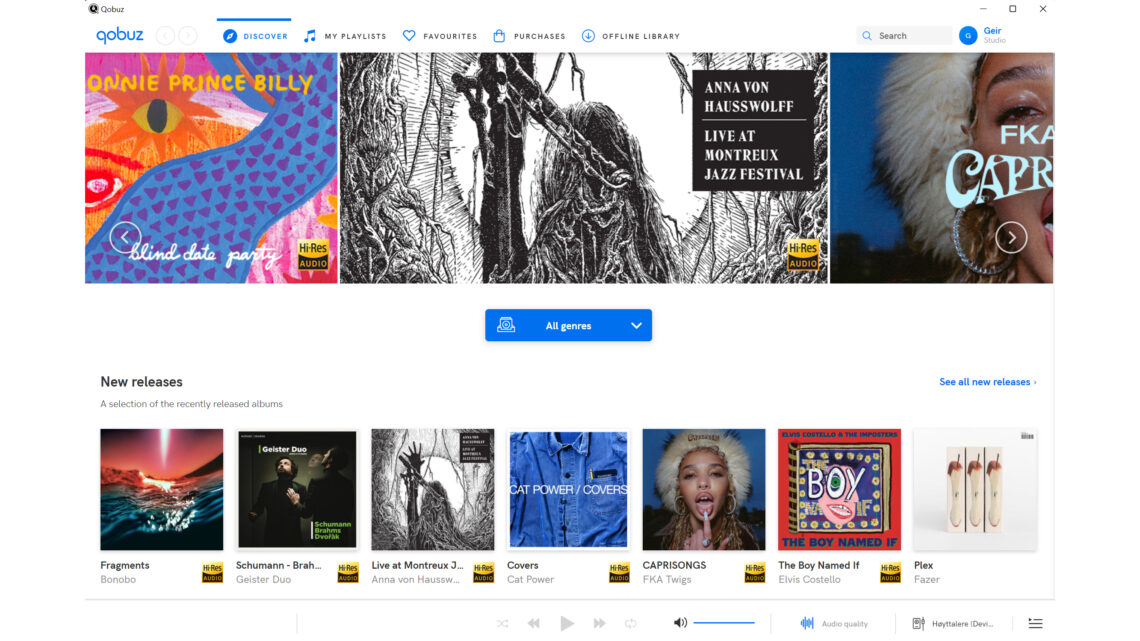Open the FKA Caprisongs banner
The height and width of the screenshot is (641, 1140).
942,168
